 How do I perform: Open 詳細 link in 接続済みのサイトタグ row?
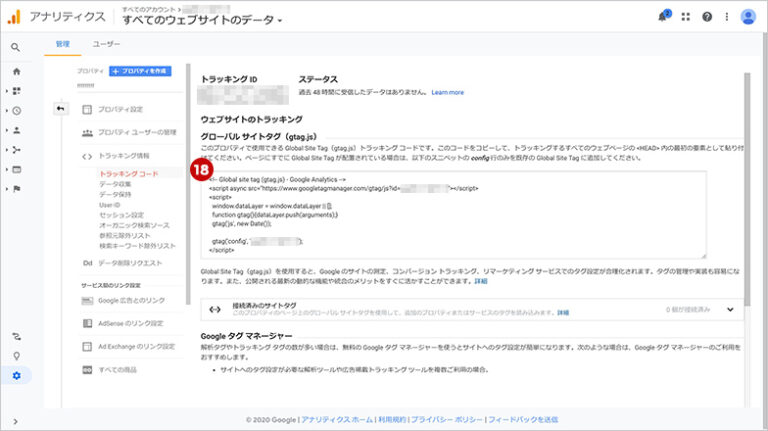click(563, 312)
